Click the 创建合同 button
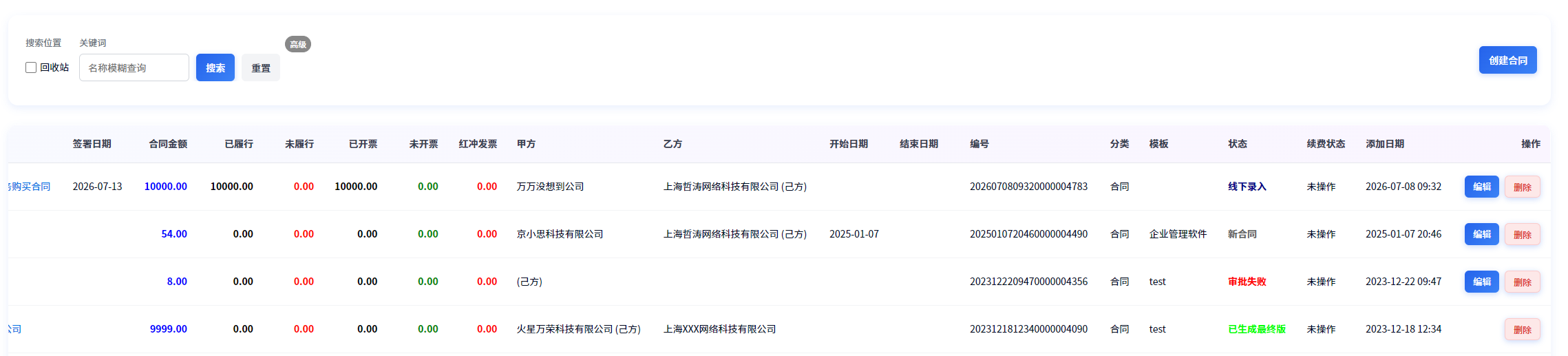 click(x=1508, y=60)
